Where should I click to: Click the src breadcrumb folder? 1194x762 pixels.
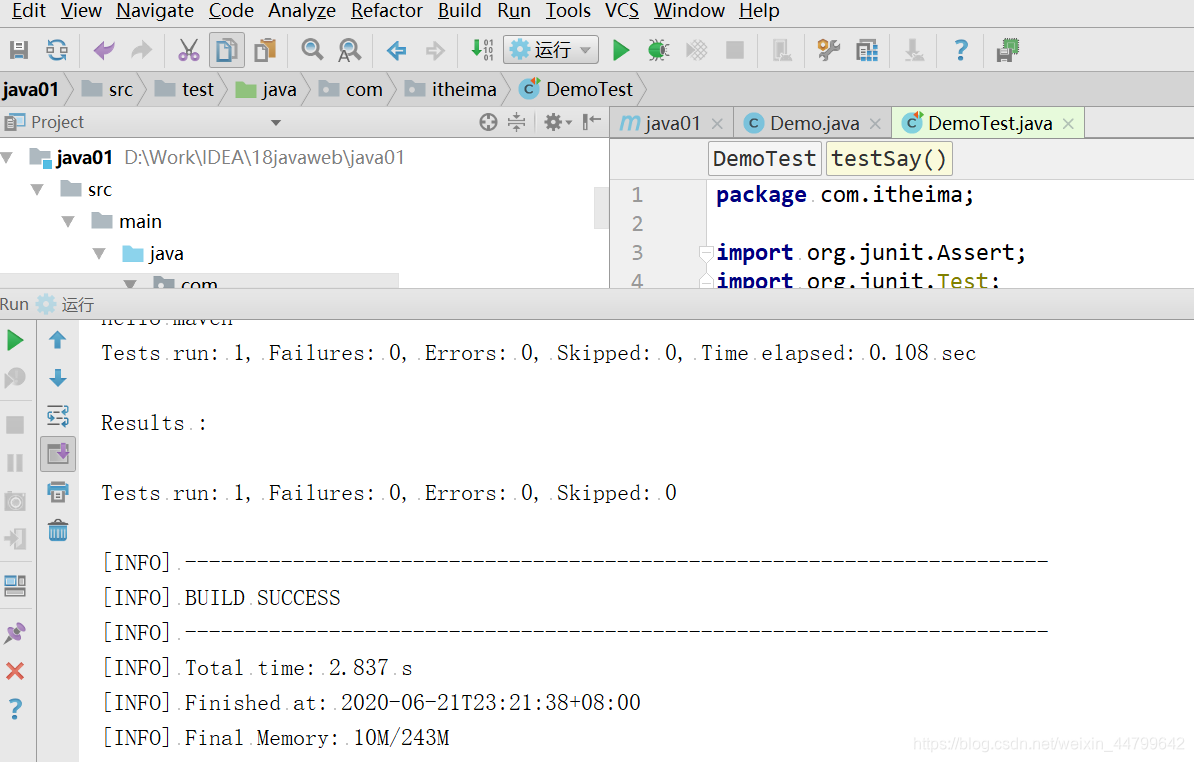[x=107, y=90]
